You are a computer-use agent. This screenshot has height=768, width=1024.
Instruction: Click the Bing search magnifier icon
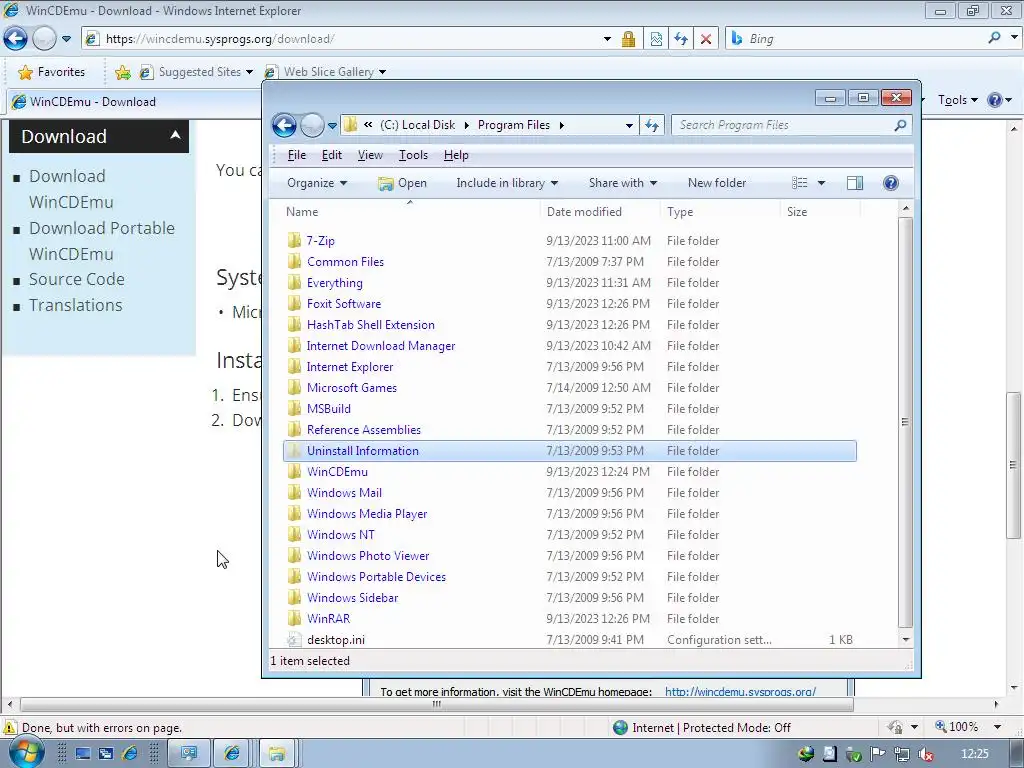point(995,38)
